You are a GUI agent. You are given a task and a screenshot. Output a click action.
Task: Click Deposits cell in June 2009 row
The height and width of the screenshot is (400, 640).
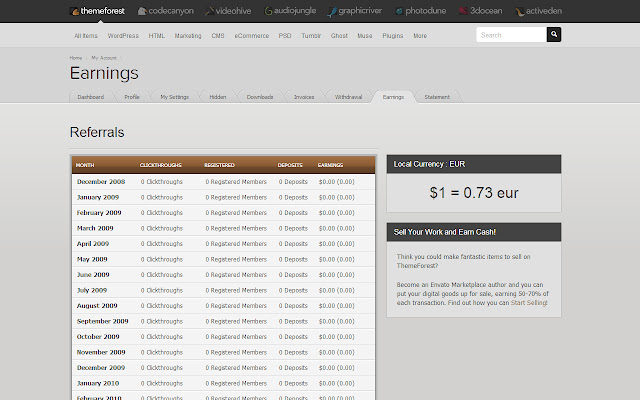[293, 275]
